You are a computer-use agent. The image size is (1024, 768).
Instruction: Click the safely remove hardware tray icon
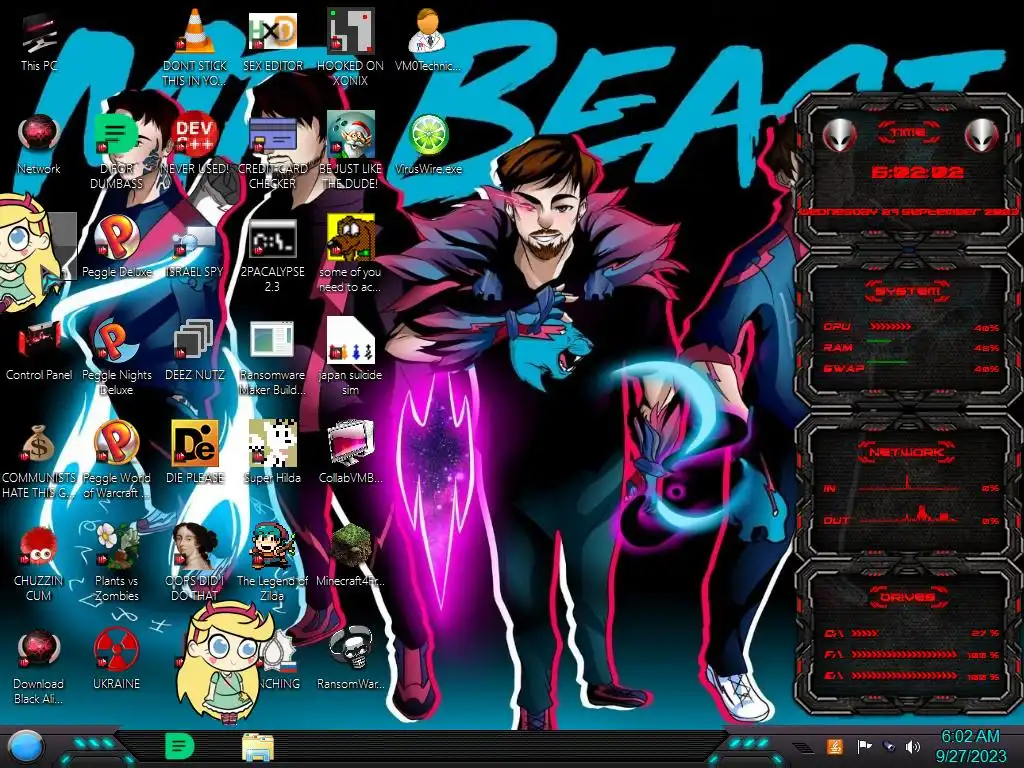(x=888, y=746)
